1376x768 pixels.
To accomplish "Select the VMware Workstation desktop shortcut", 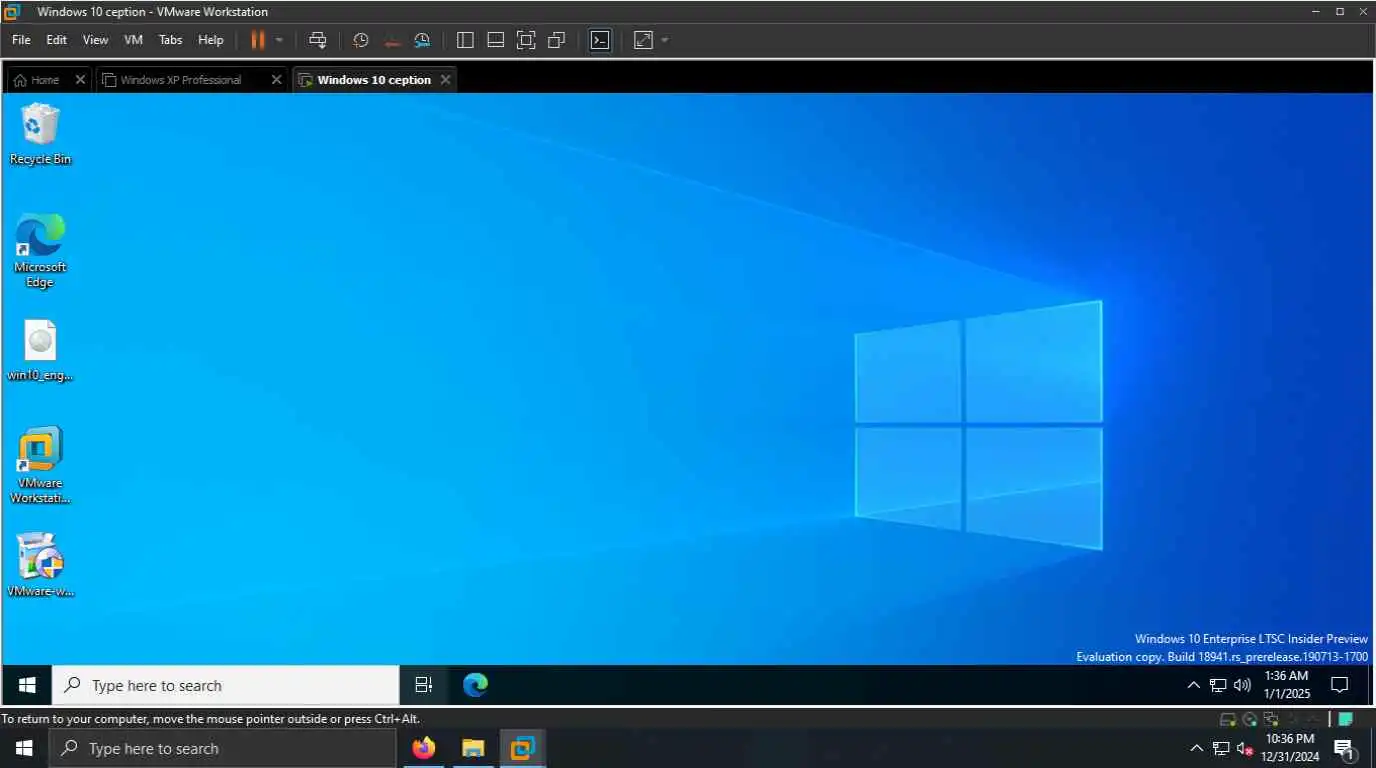I will [x=40, y=465].
